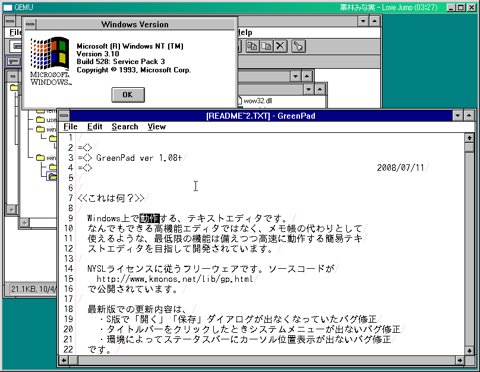Image resolution: width=480 pixels, height=372 pixels.
Task: Click the 'wow32.dll' file name
Action: [x=258, y=101]
